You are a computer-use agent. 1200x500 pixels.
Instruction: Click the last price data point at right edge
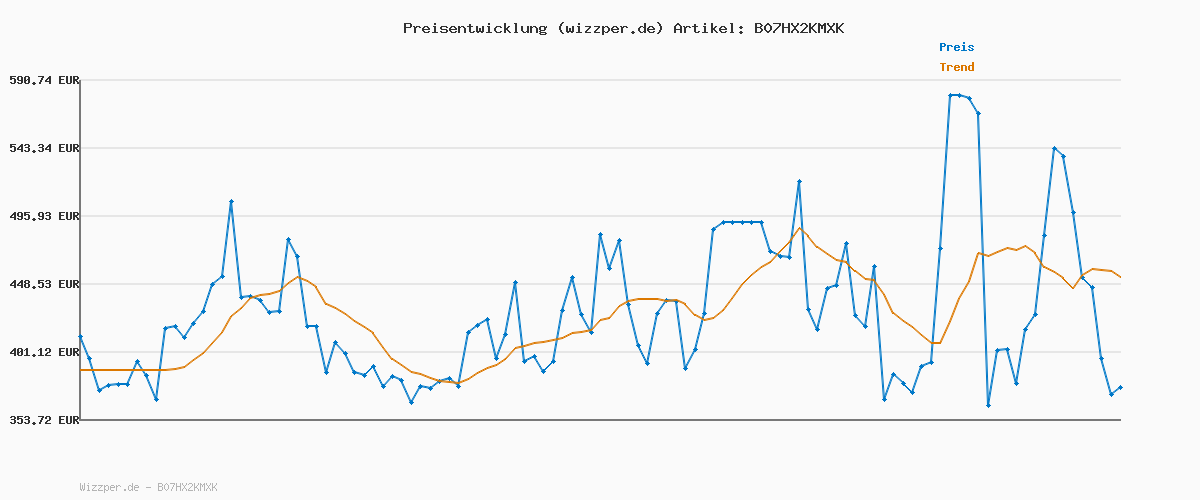[1120, 387]
